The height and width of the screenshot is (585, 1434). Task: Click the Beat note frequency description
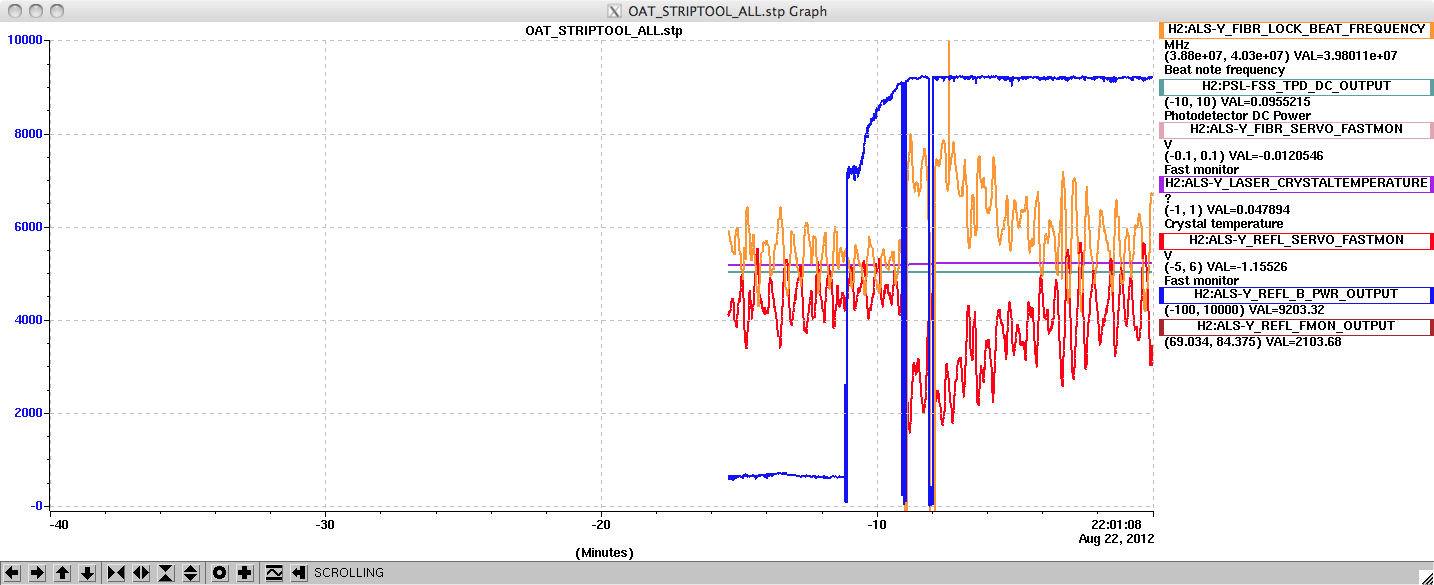pos(1225,70)
